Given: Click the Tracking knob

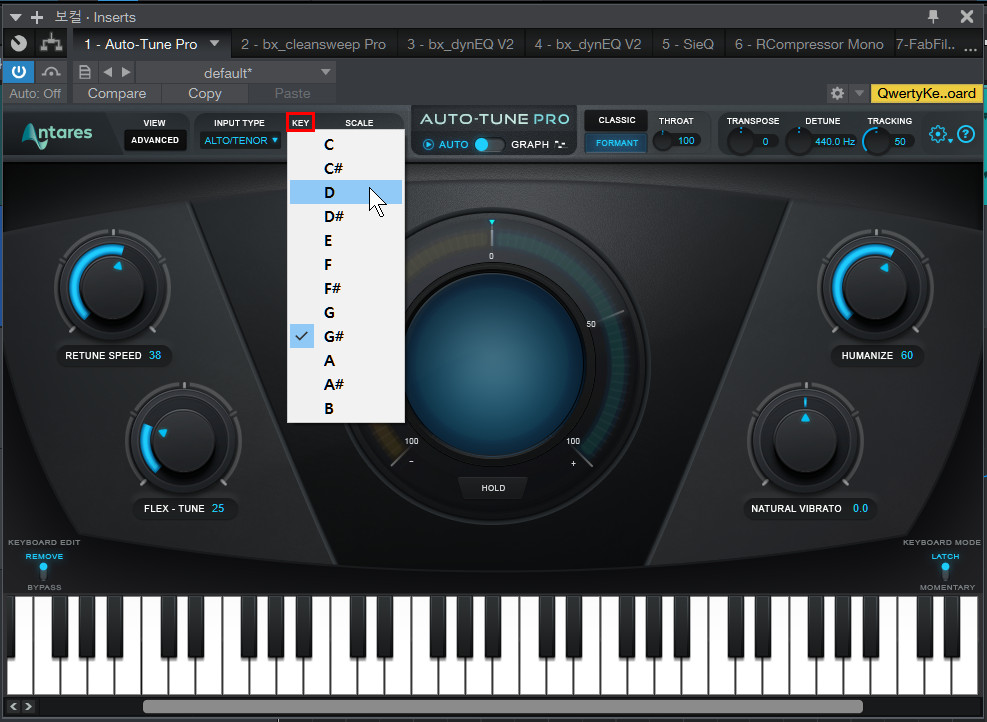Looking at the screenshot, I should 876,141.
